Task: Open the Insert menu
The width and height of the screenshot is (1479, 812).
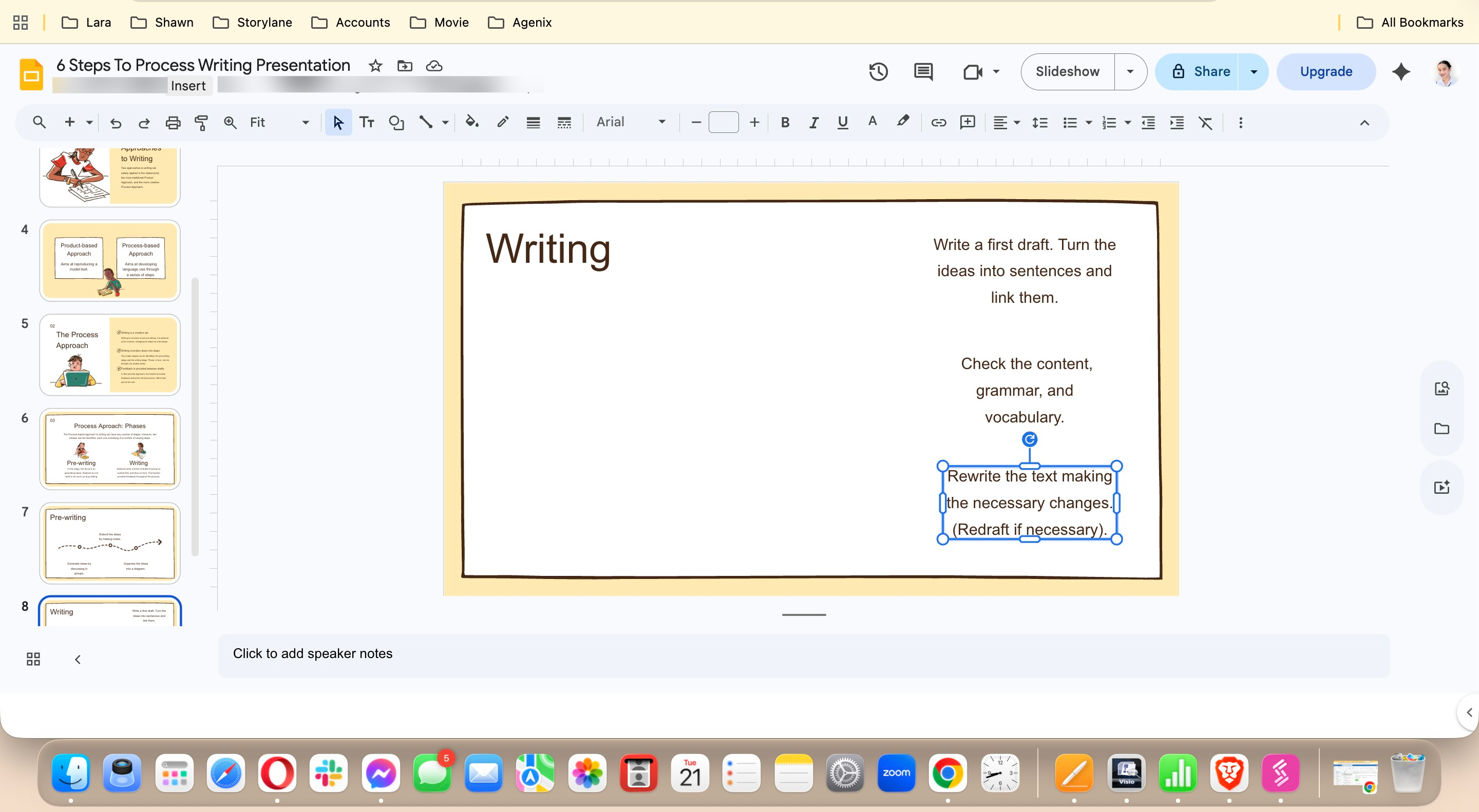Action: [x=188, y=86]
